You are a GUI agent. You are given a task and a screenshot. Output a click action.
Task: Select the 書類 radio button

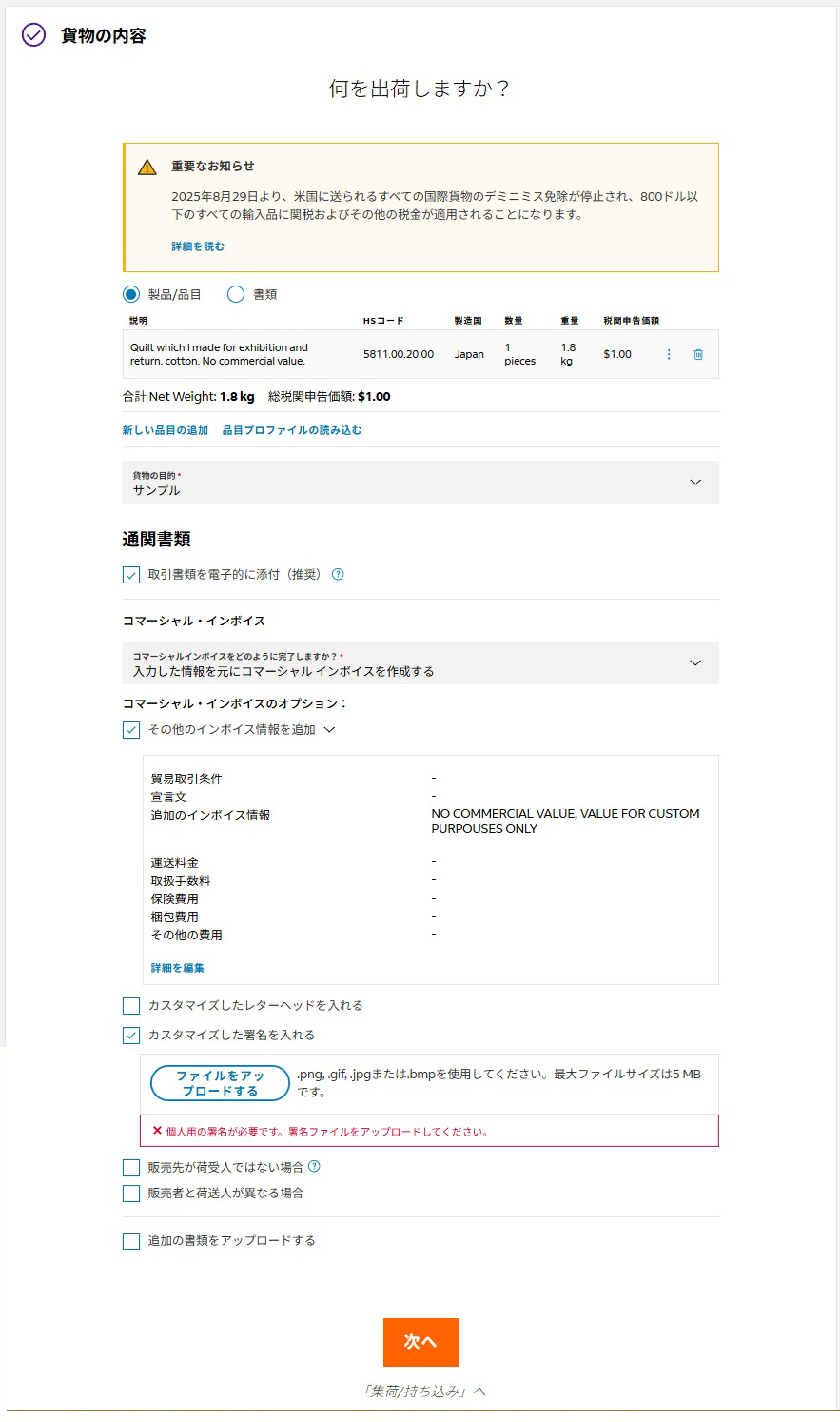coord(236,294)
